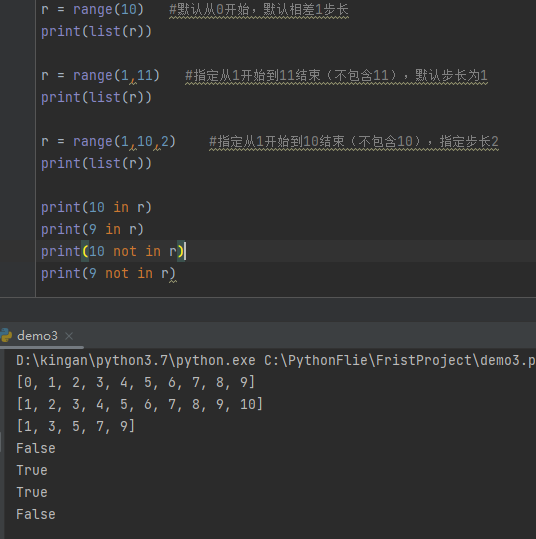Click output list ending with 10
536x539 pixels.
[140, 404]
